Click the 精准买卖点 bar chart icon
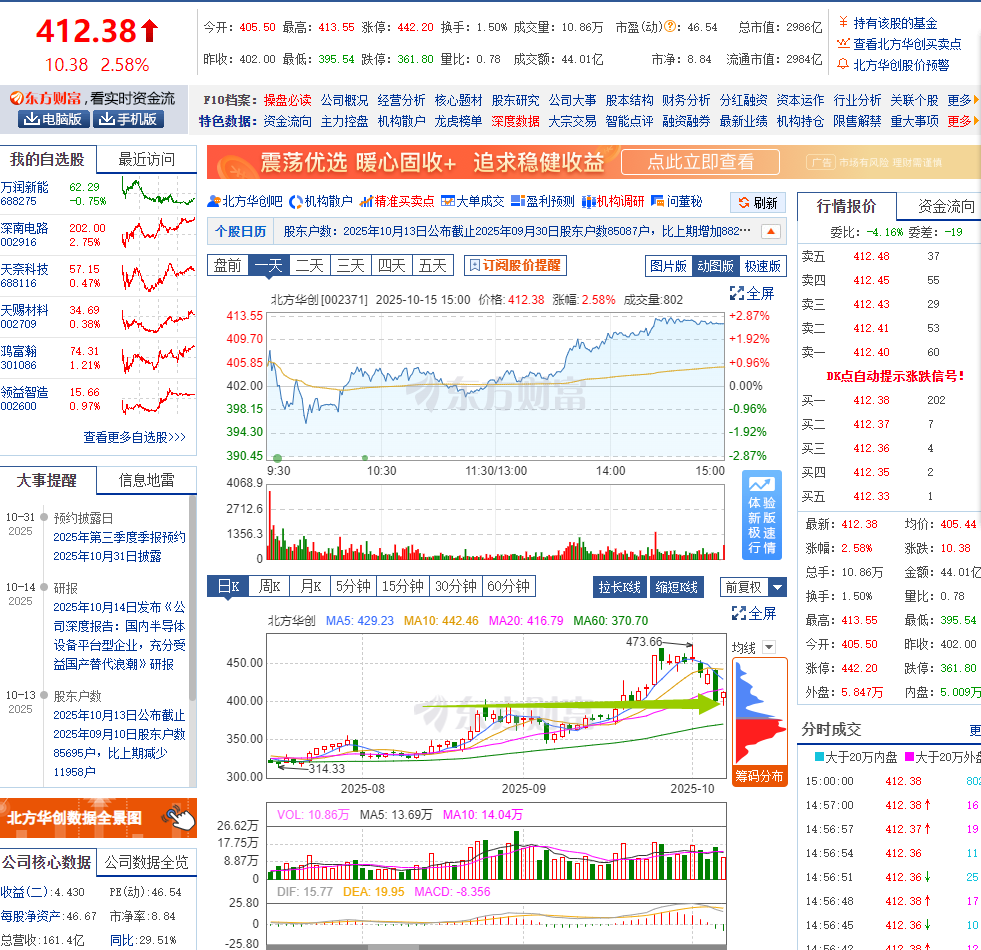This screenshot has width=981, height=950. 367,202
